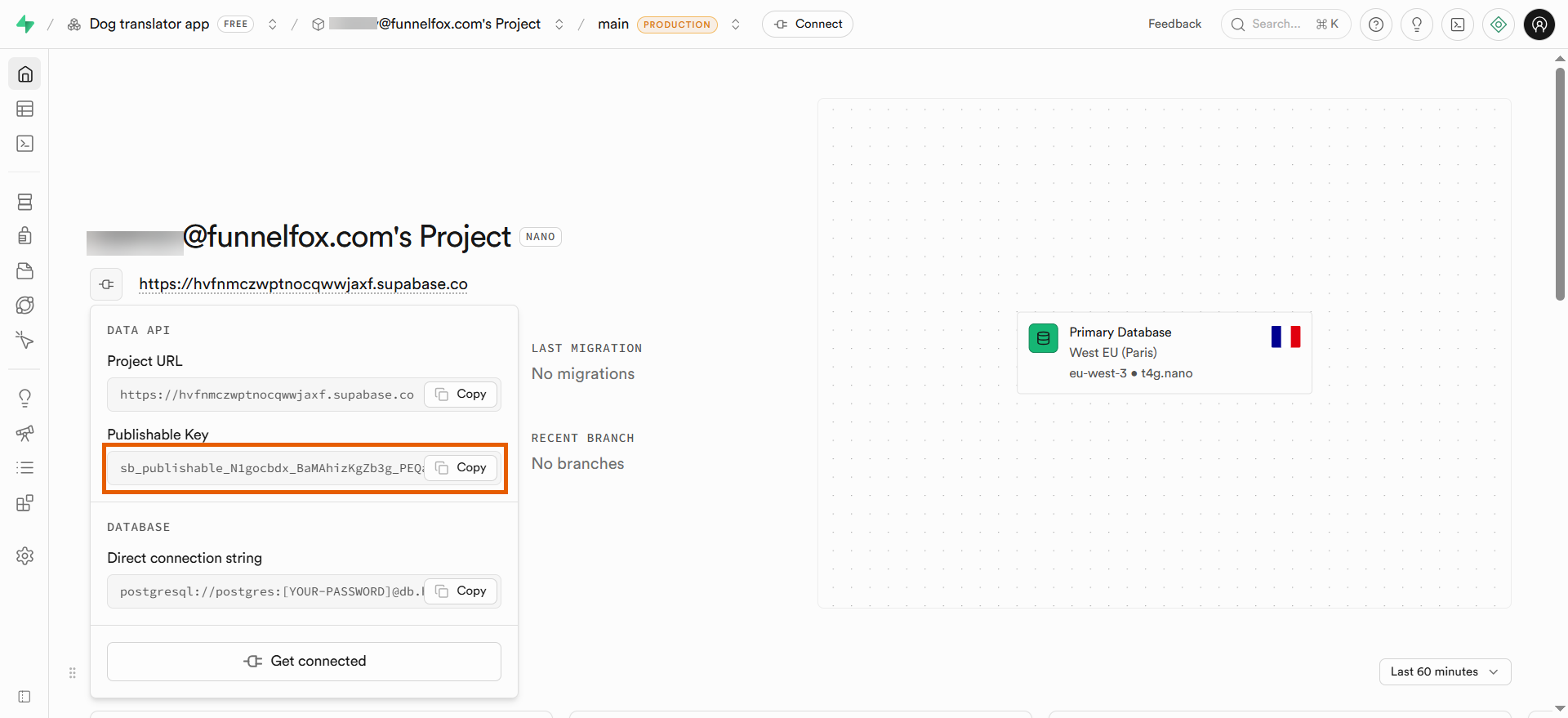Open the funnelfox.com's Project breadcrumb link
This screenshot has height=718, width=1568.
tap(434, 25)
